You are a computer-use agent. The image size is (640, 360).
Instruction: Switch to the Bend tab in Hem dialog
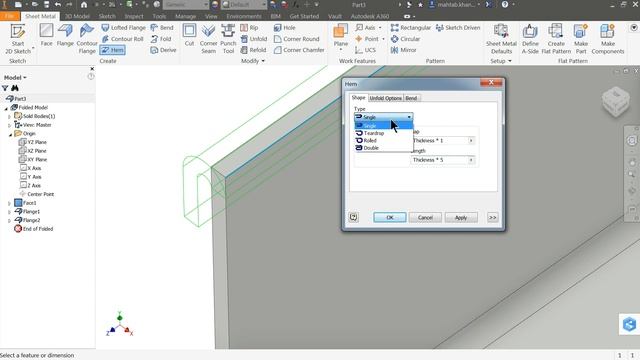click(411, 98)
